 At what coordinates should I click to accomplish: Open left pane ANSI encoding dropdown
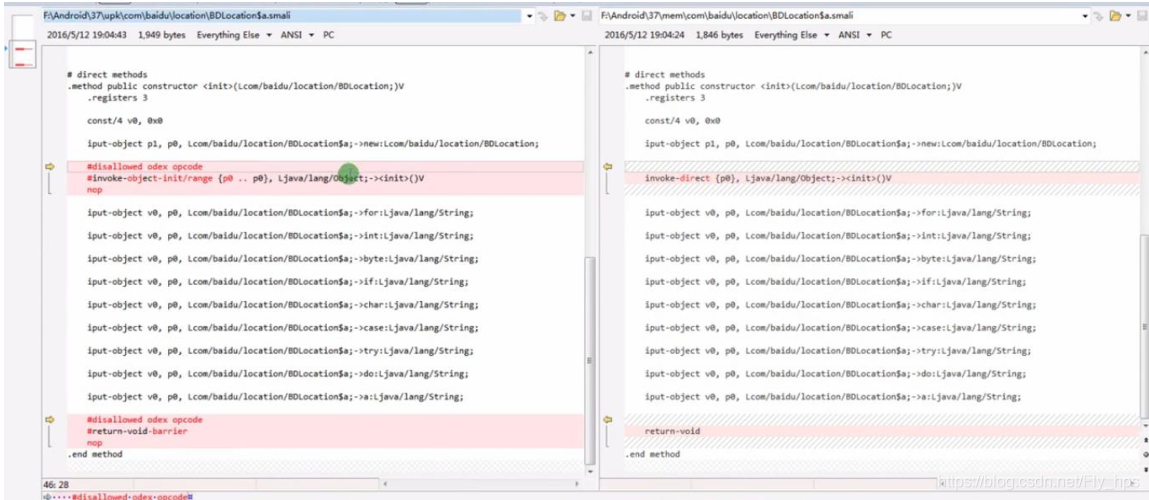[x=298, y=34]
